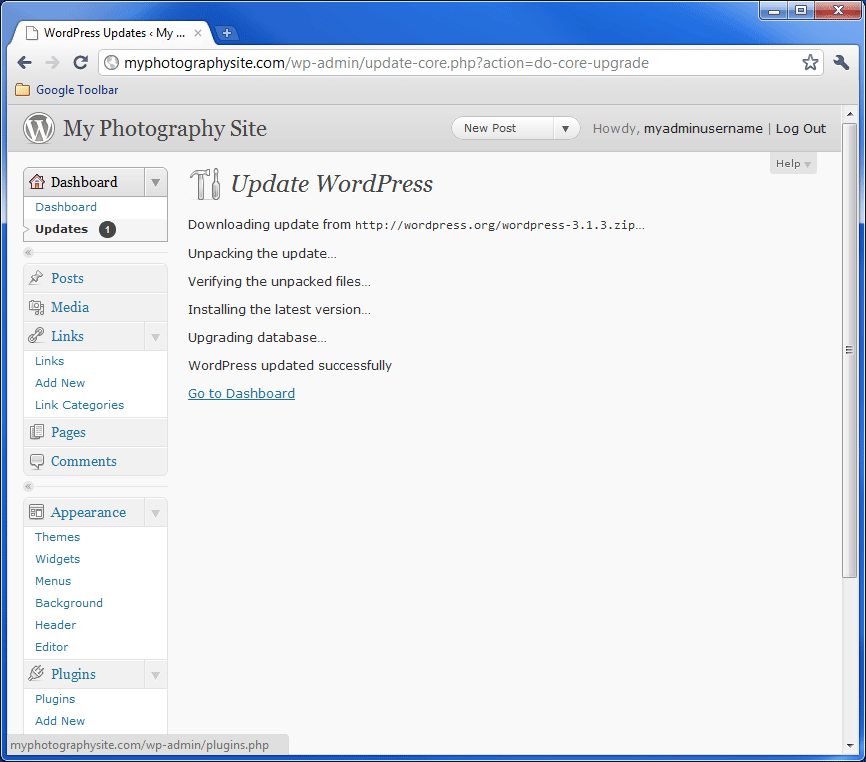Viewport: 866px width, 762px height.
Task: Open Plugins submenu item
Action: click(x=55, y=699)
